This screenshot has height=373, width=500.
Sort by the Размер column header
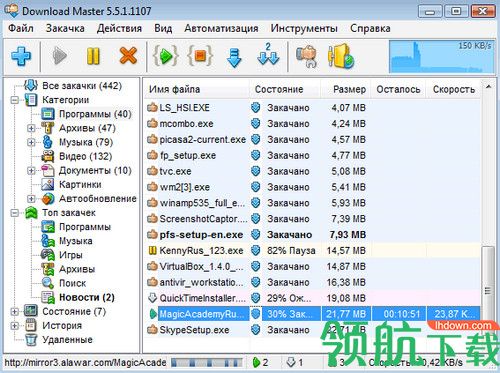coord(345,89)
